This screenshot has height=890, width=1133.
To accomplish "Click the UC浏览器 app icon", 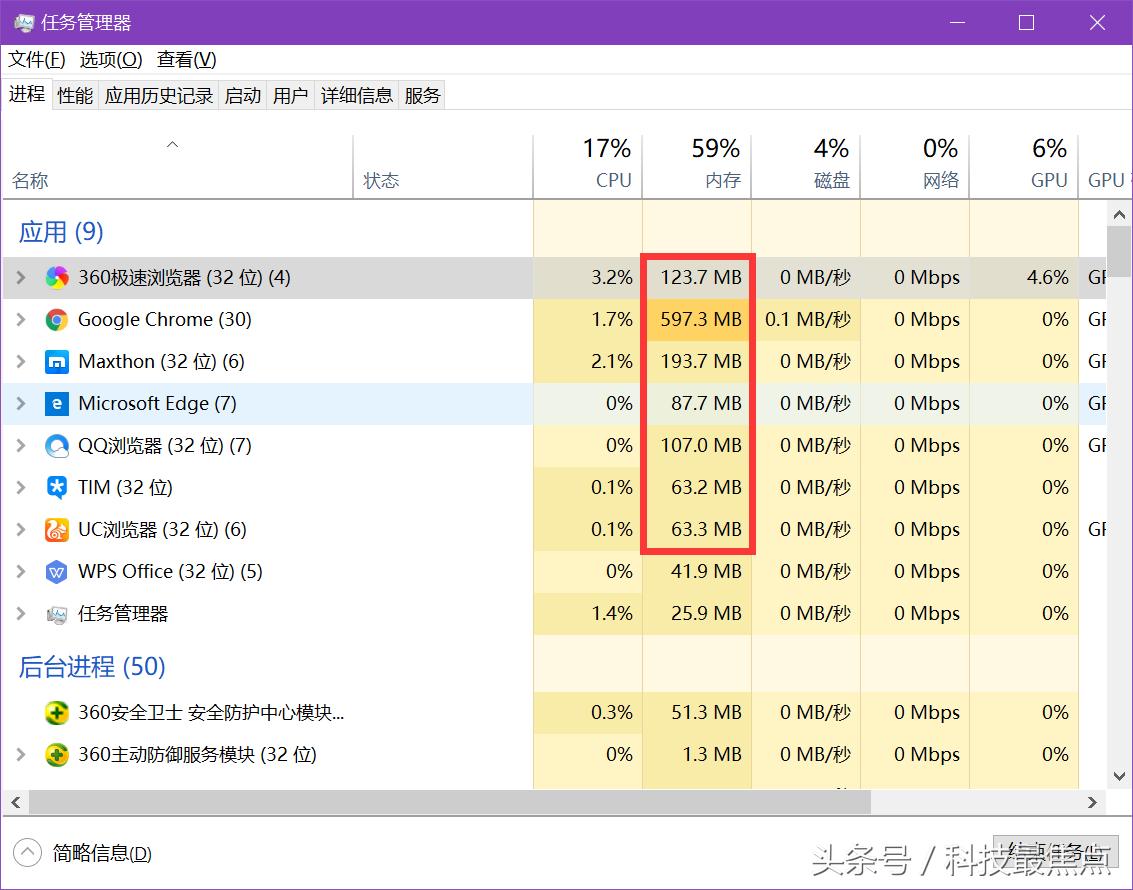I will (58, 529).
